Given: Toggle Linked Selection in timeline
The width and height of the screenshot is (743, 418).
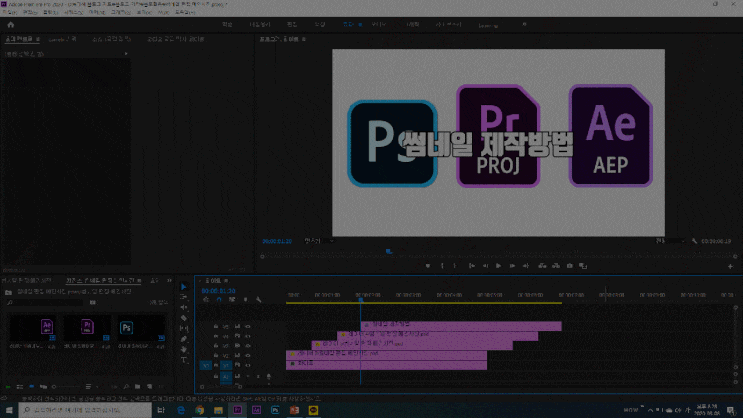Looking at the screenshot, I should click(x=232, y=300).
